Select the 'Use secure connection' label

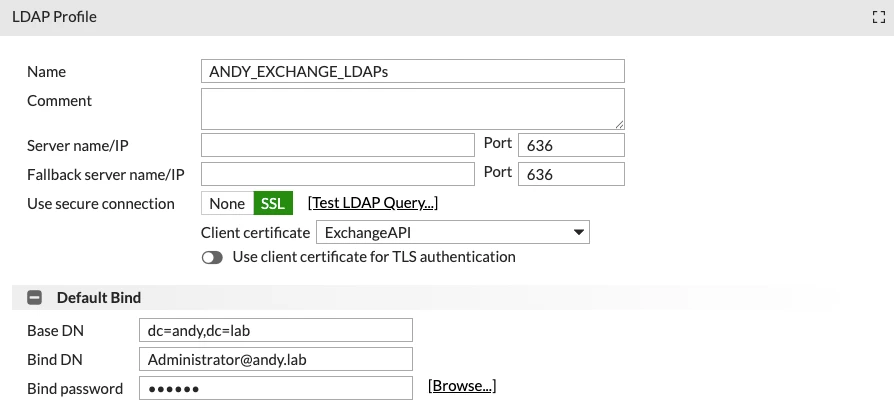(101, 204)
